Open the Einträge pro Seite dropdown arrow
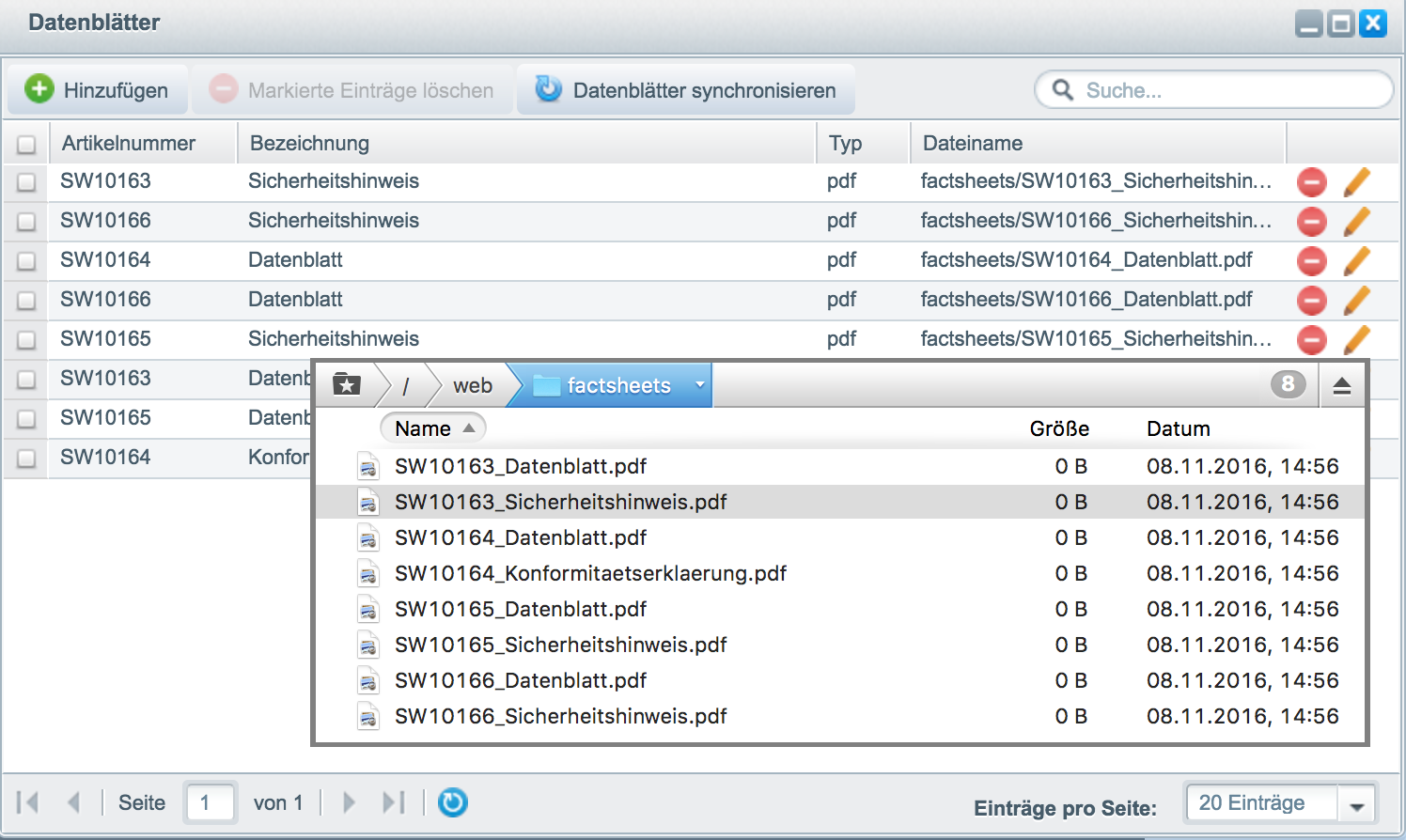 [1357, 804]
